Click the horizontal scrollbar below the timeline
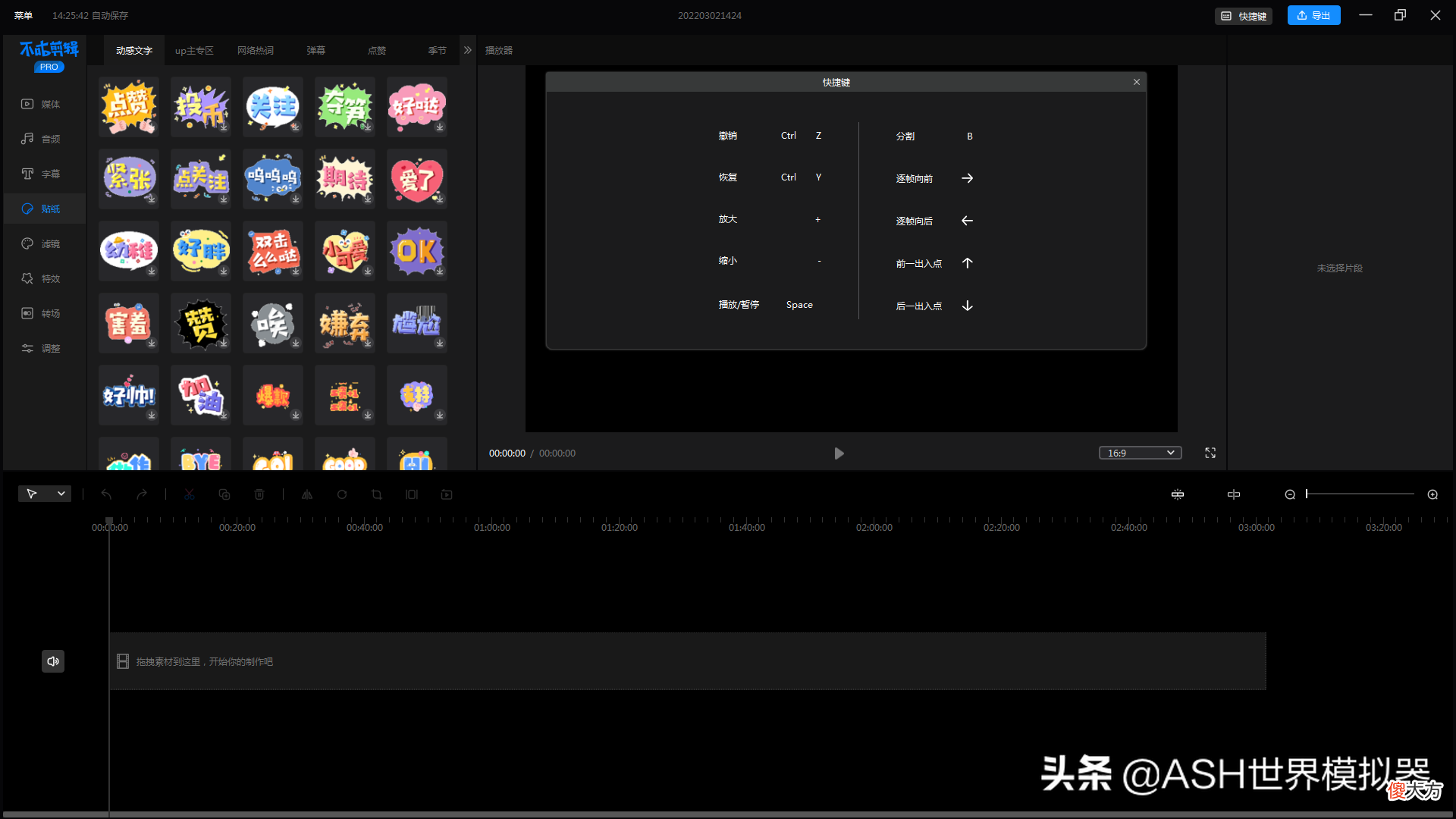 728,814
